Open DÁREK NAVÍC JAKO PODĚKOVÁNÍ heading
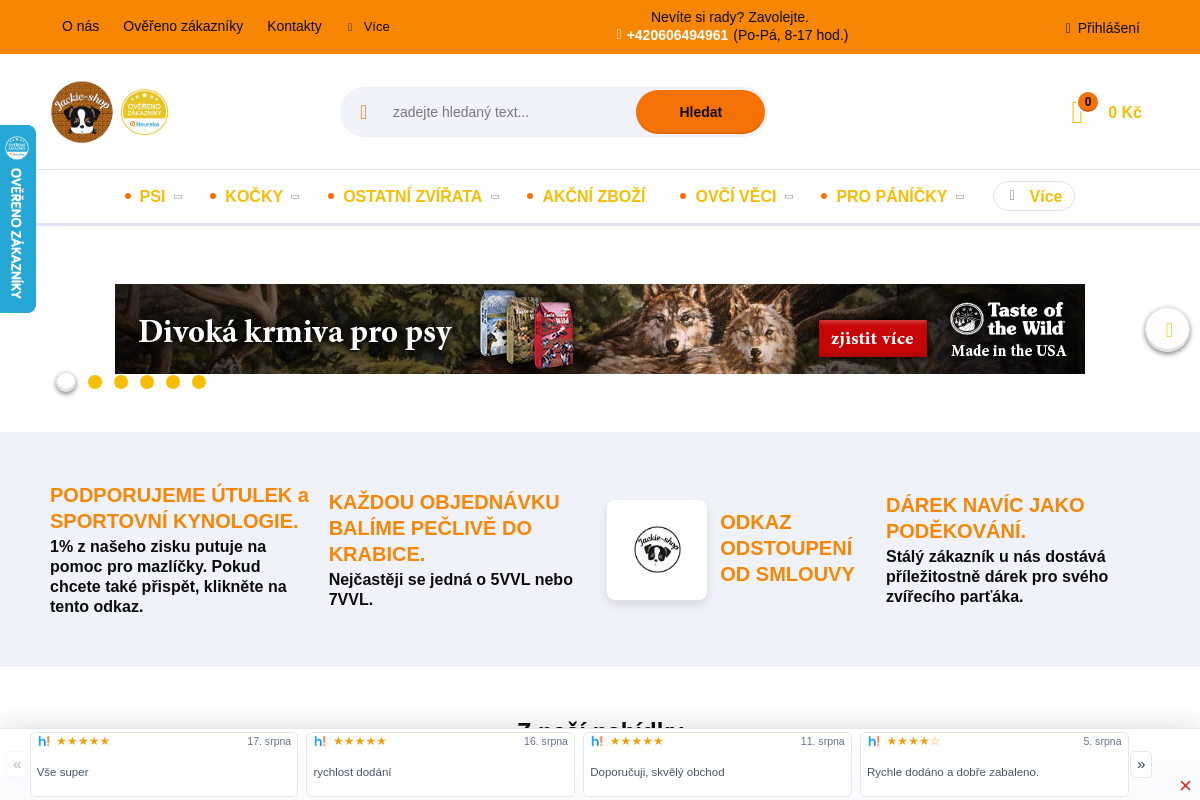 (985, 518)
